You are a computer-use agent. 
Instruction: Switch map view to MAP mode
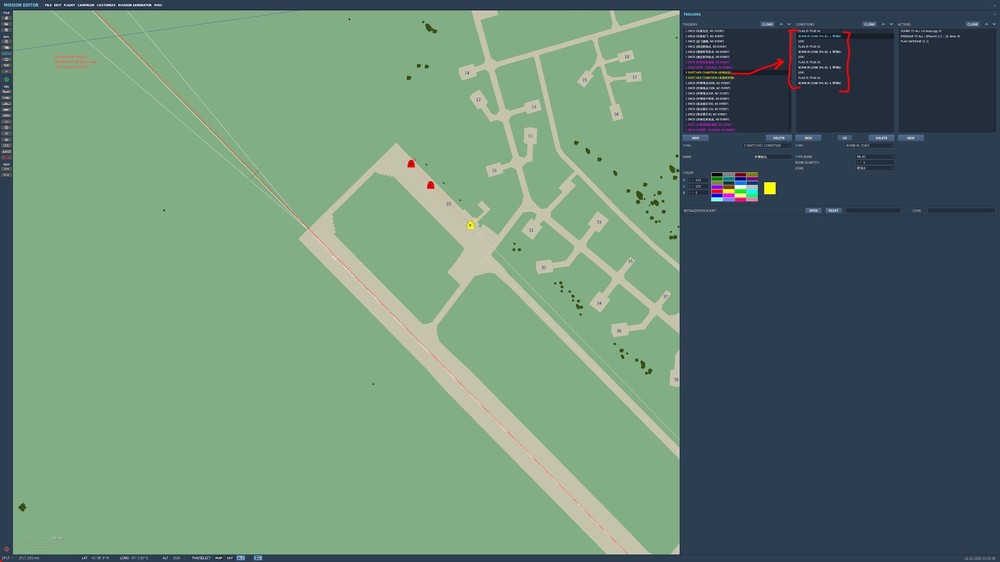pos(219,558)
